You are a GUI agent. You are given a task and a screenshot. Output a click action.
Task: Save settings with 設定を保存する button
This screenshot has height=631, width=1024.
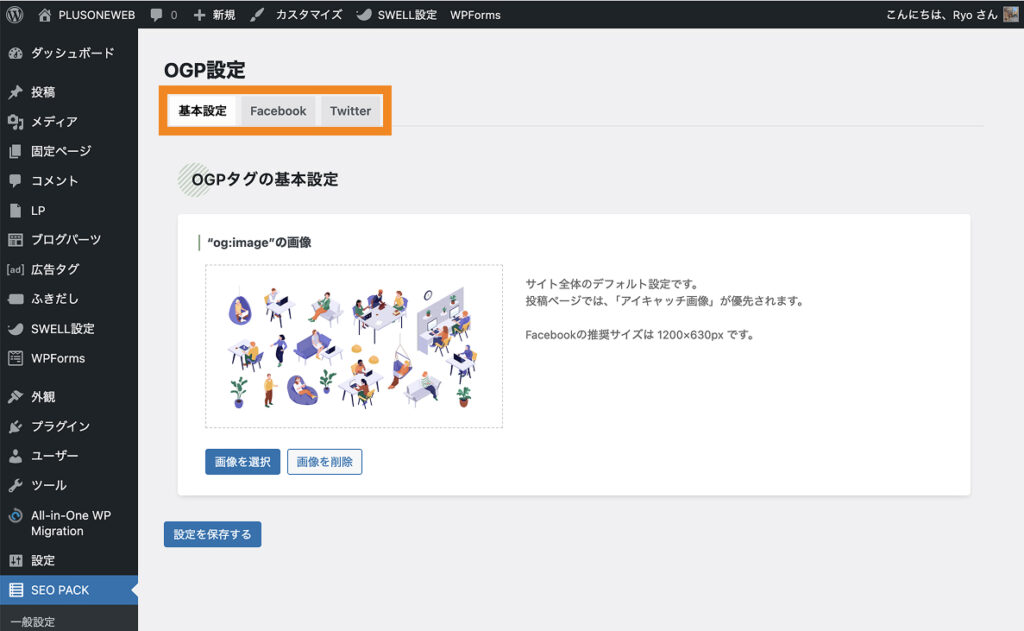click(212, 534)
